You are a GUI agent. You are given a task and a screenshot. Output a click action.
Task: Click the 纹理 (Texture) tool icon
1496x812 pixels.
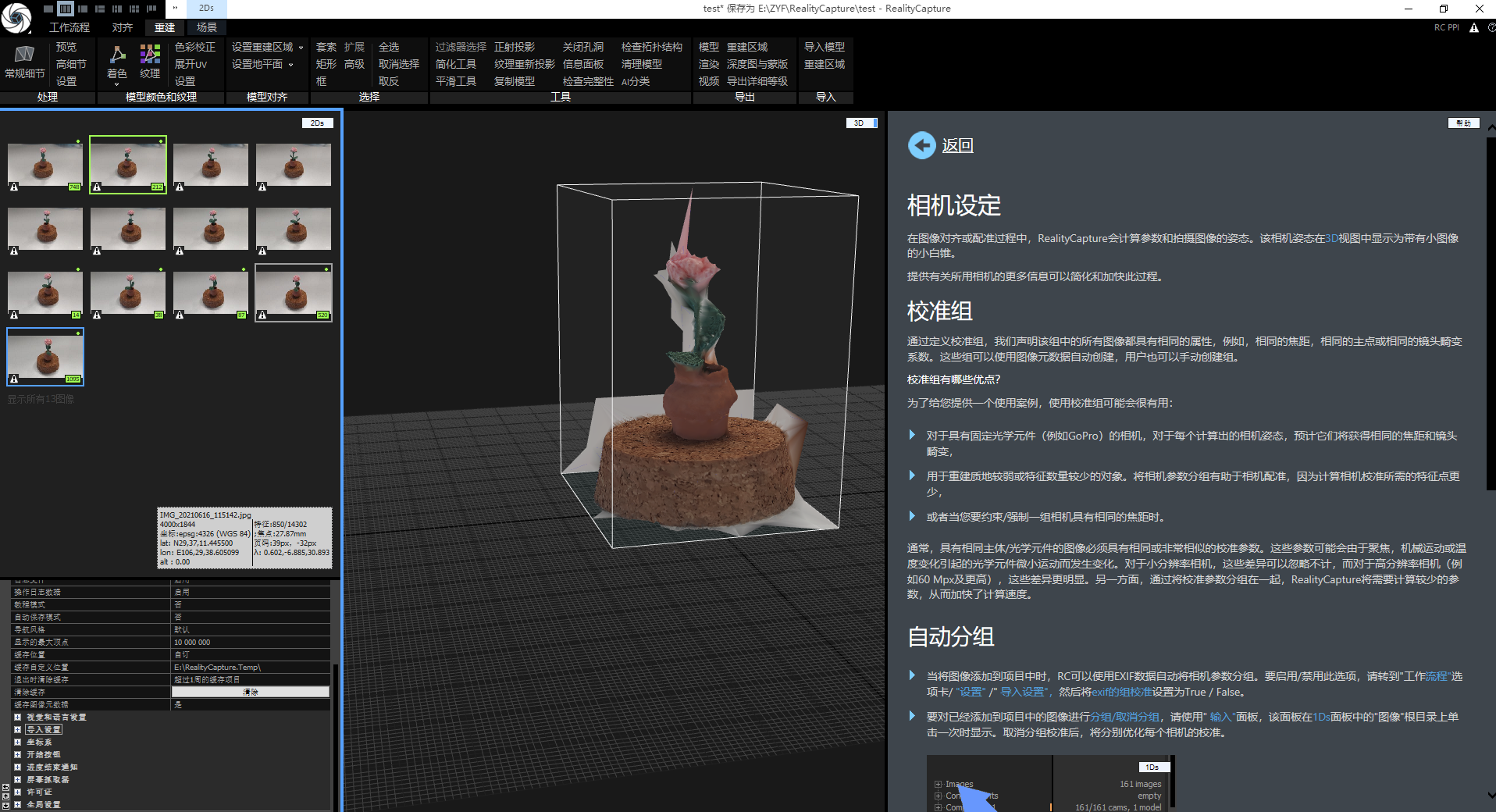click(x=150, y=54)
